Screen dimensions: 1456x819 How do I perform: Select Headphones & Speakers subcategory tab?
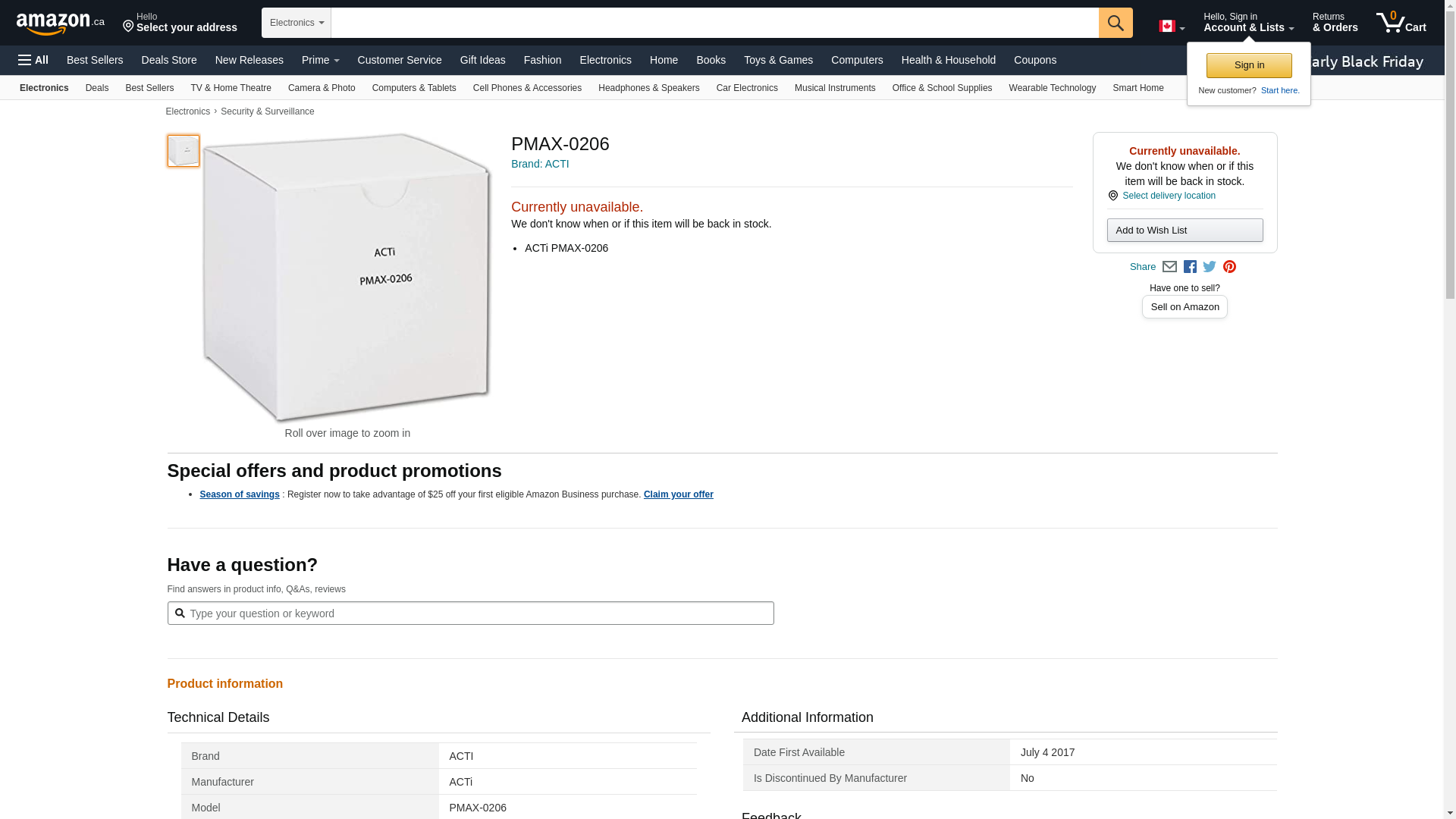648,88
